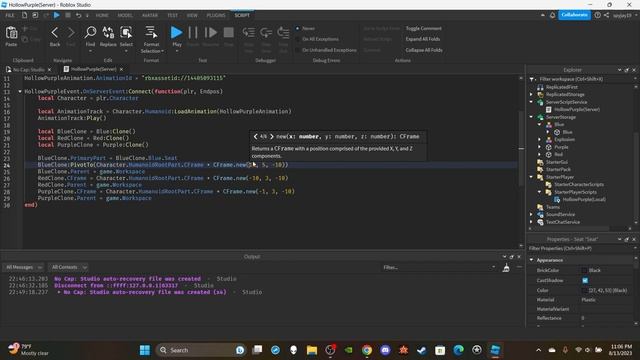
Task: Expand the SoundService tree node
Action: click(531, 214)
